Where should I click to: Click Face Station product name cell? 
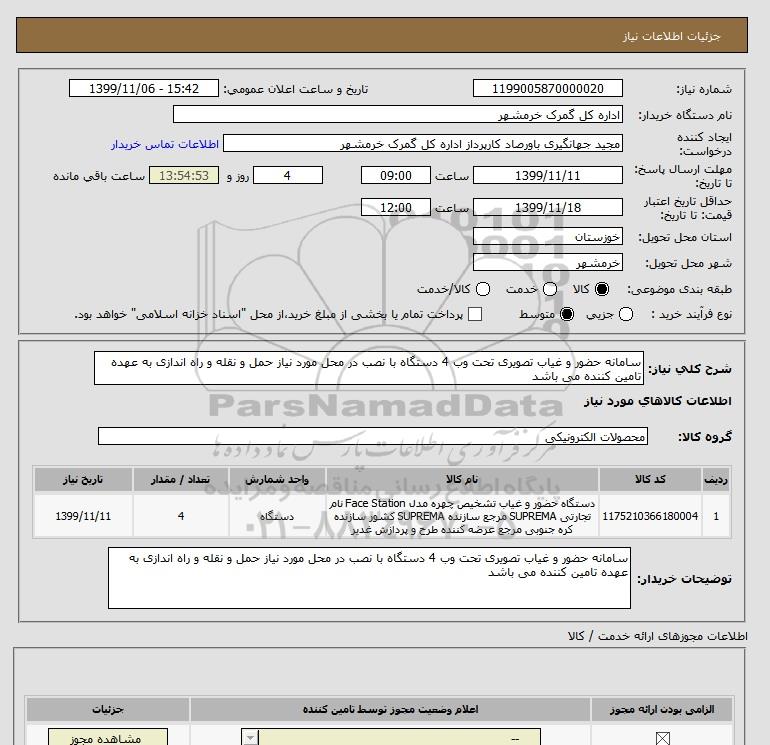tap(462, 516)
